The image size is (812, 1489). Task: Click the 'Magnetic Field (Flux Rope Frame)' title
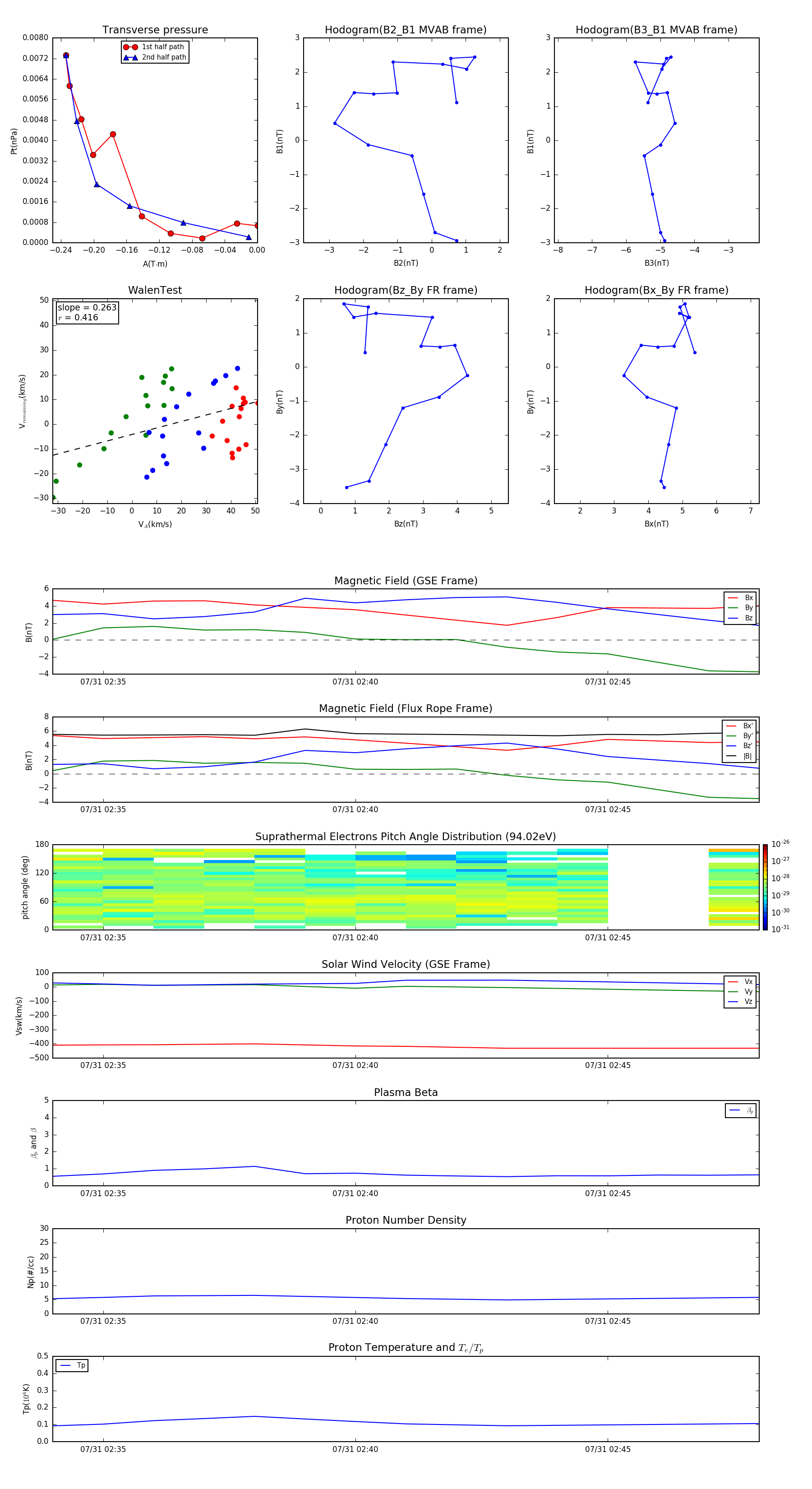click(x=406, y=709)
